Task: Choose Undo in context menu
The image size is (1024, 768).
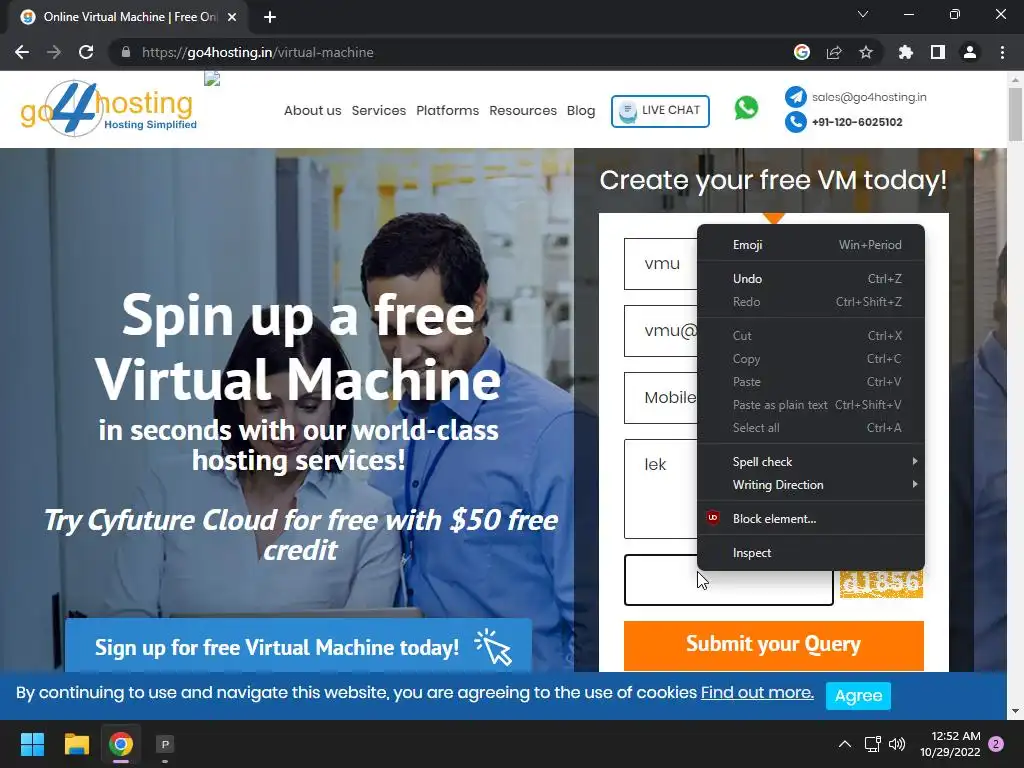Action: 811,279
